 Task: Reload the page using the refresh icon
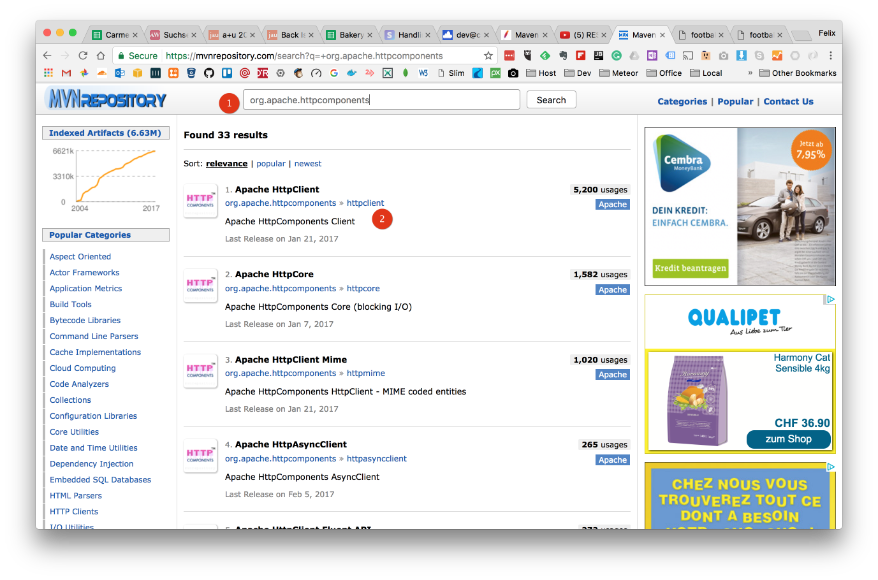[84, 56]
